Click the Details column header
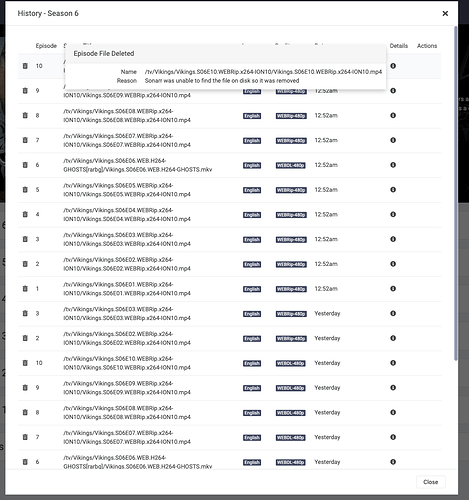Viewport: 469px width, 500px height. pyautogui.click(x=399, y=46)
